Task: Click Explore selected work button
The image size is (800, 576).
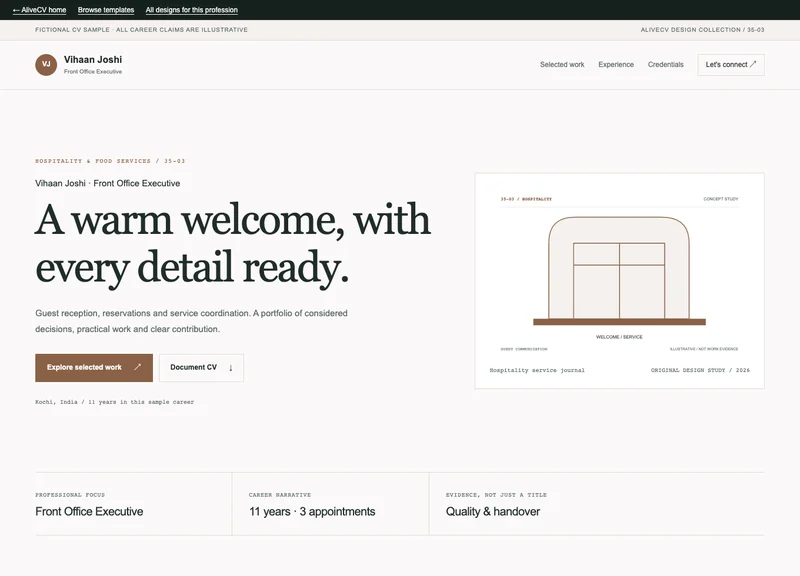Action: tap(94, 367)
